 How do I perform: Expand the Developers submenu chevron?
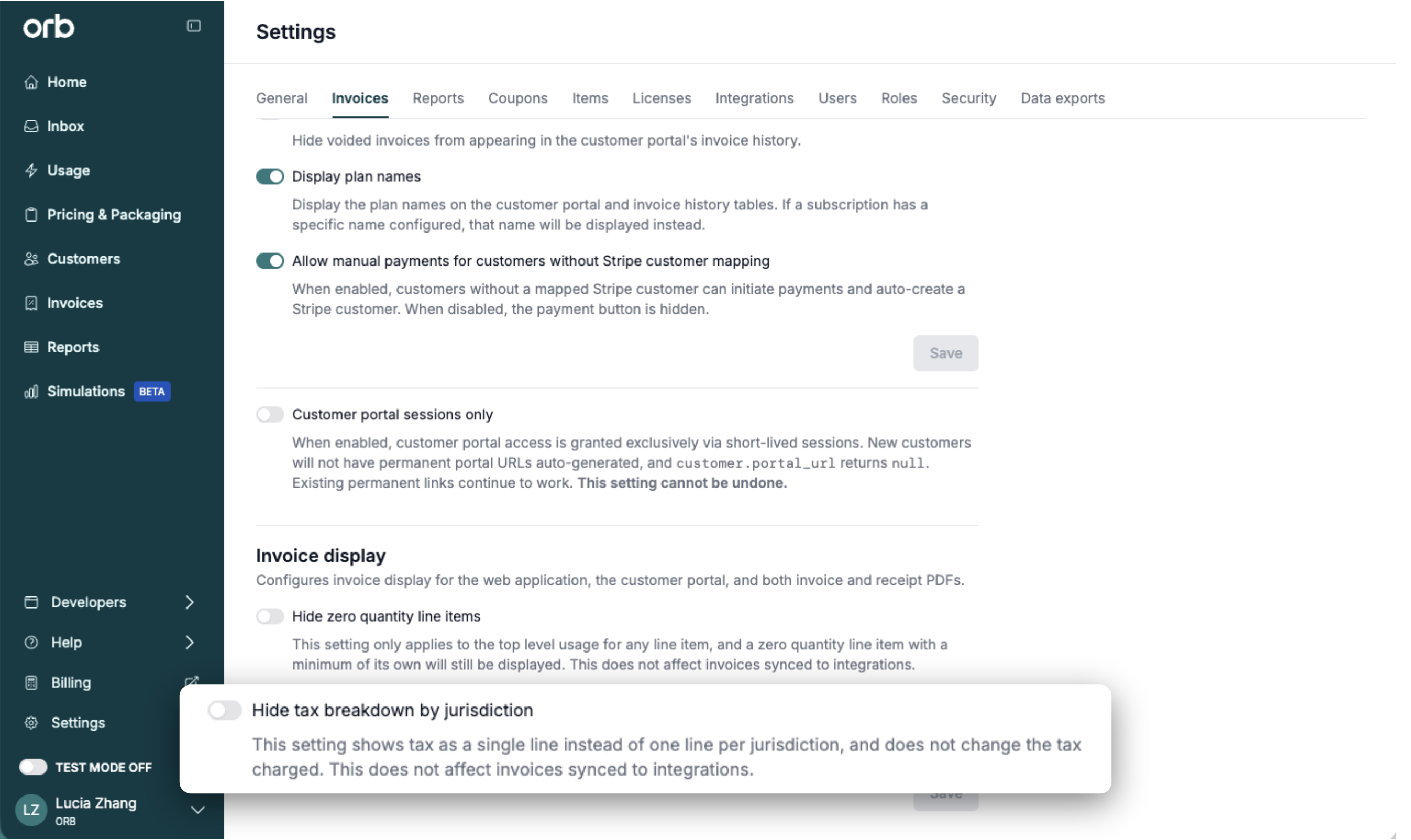click(x=190, y=602)
